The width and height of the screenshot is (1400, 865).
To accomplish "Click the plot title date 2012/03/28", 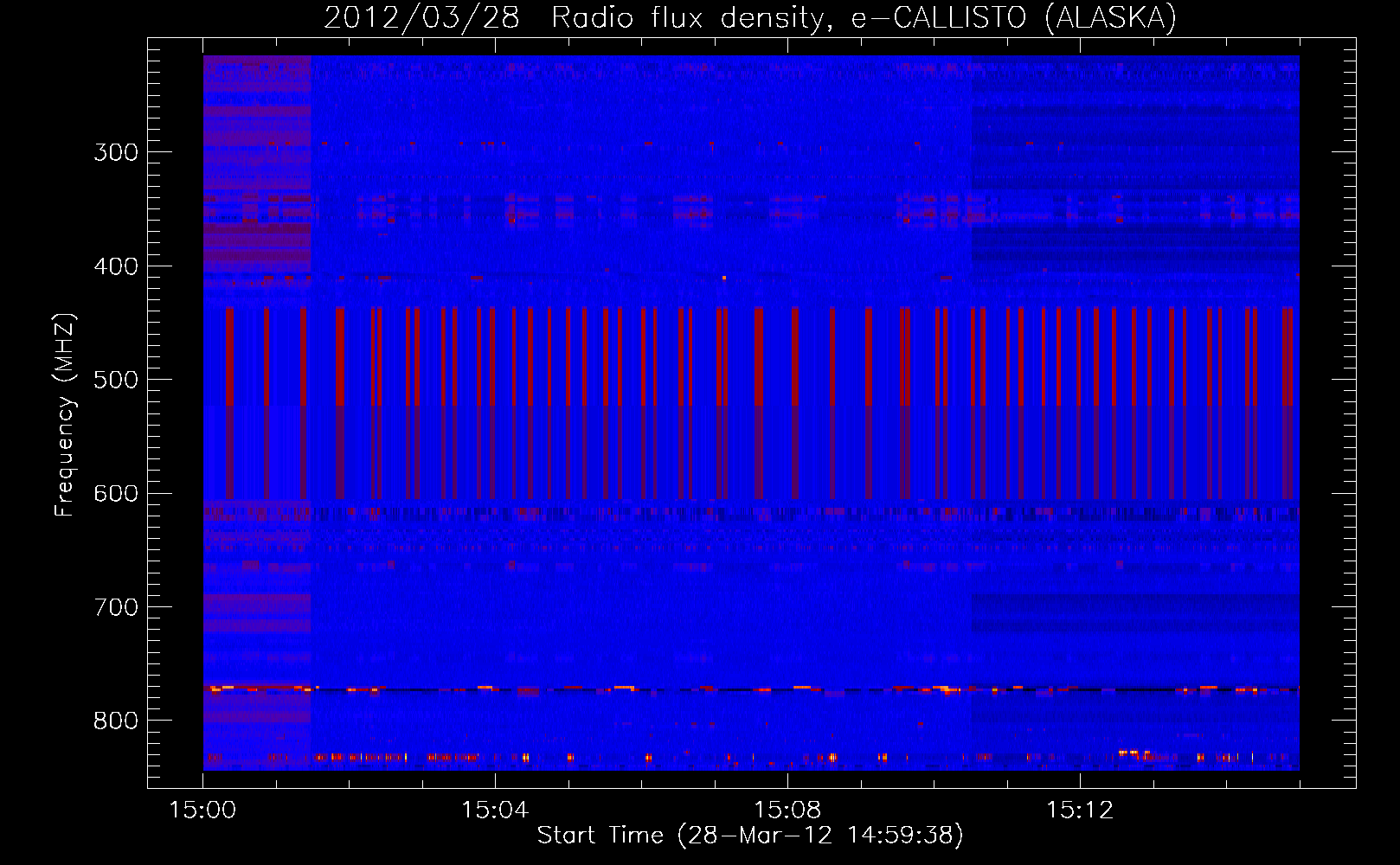I will coord(421,17).
